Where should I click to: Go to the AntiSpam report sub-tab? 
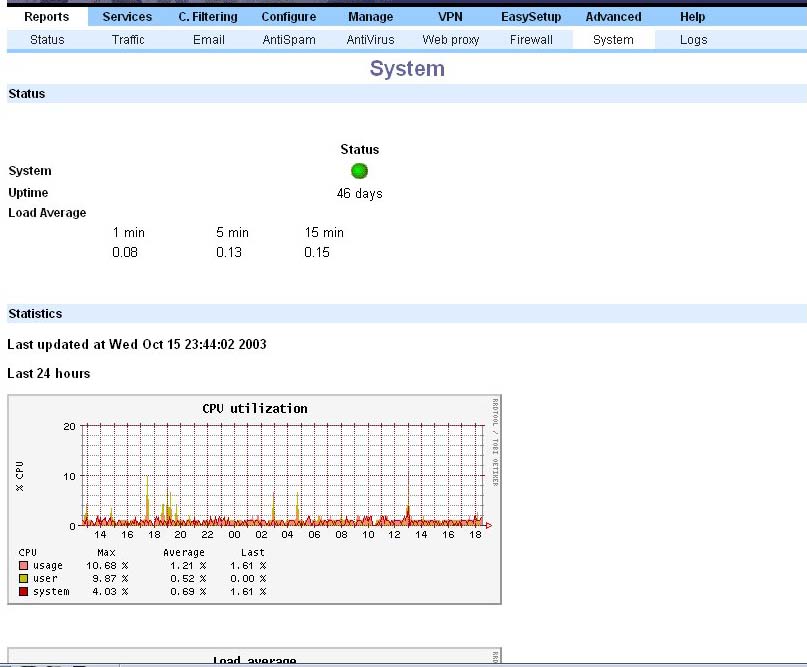[x=289, y=40]
